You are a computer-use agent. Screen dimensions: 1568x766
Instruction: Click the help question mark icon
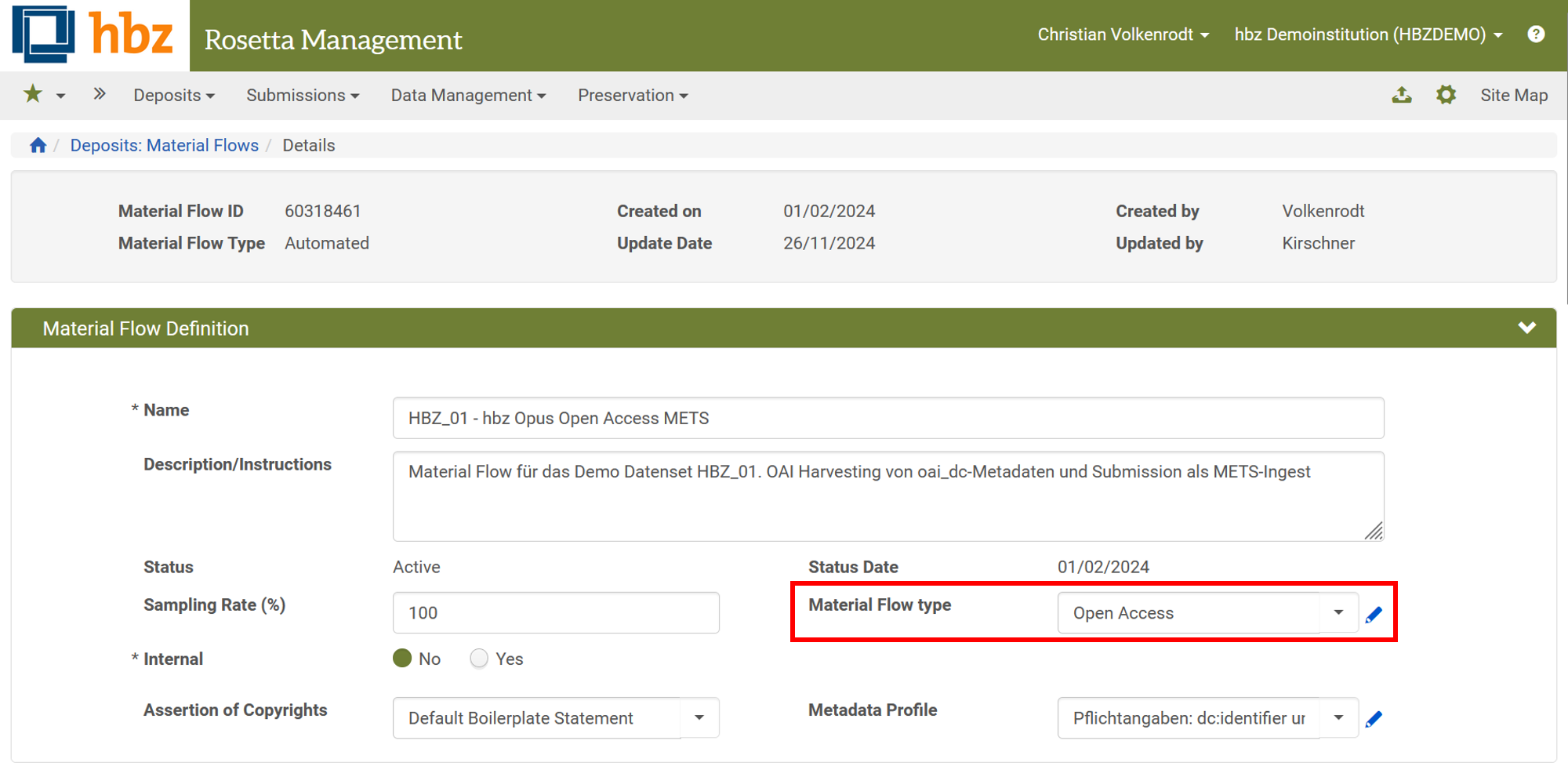tap(1537, 34)
